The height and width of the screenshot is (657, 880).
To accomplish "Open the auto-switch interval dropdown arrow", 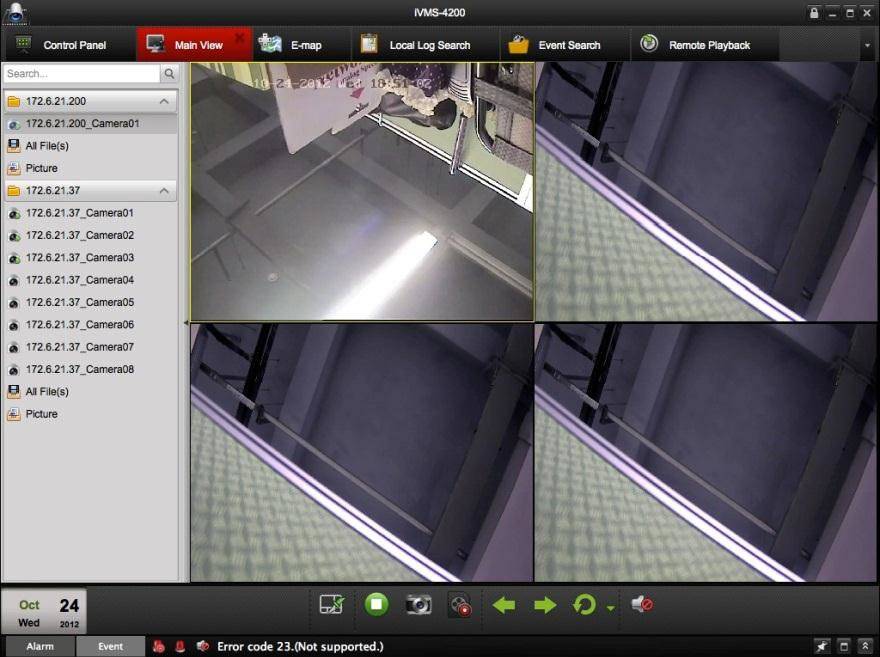I will click(610, 607).
